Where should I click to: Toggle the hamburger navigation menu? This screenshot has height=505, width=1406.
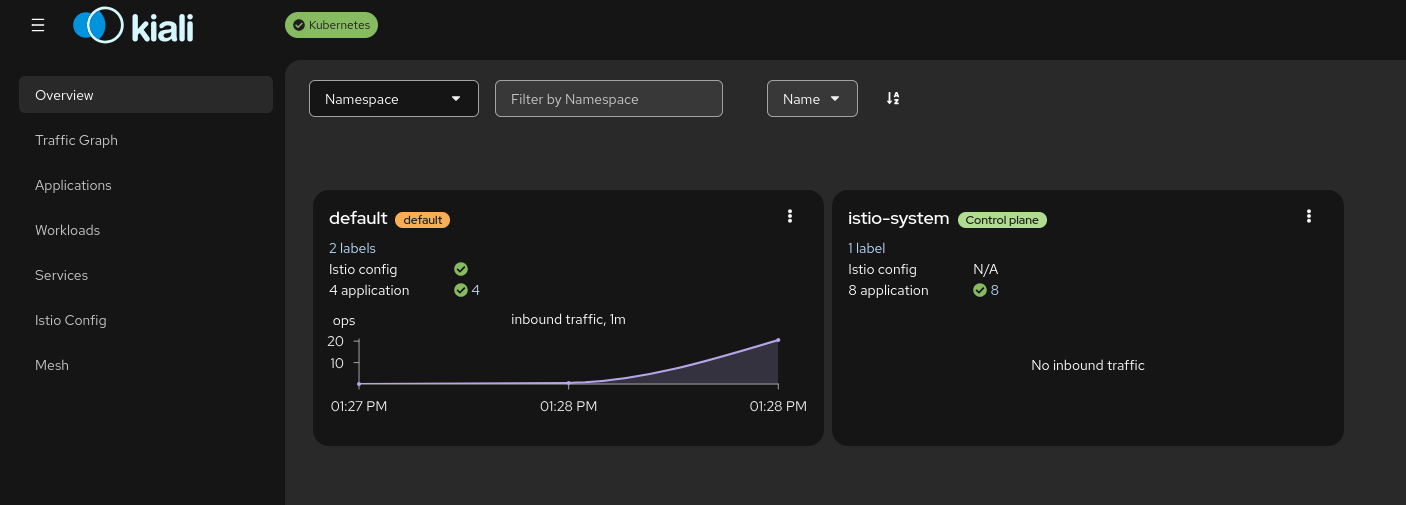pos(38,25)
